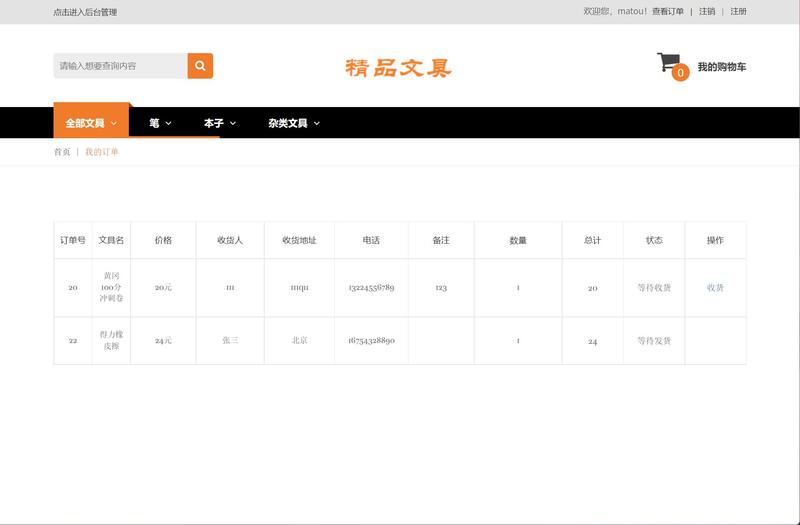Screen dimensions: 800x525
Task: Click recipient 张三 cell
Action: pos(230,340)
